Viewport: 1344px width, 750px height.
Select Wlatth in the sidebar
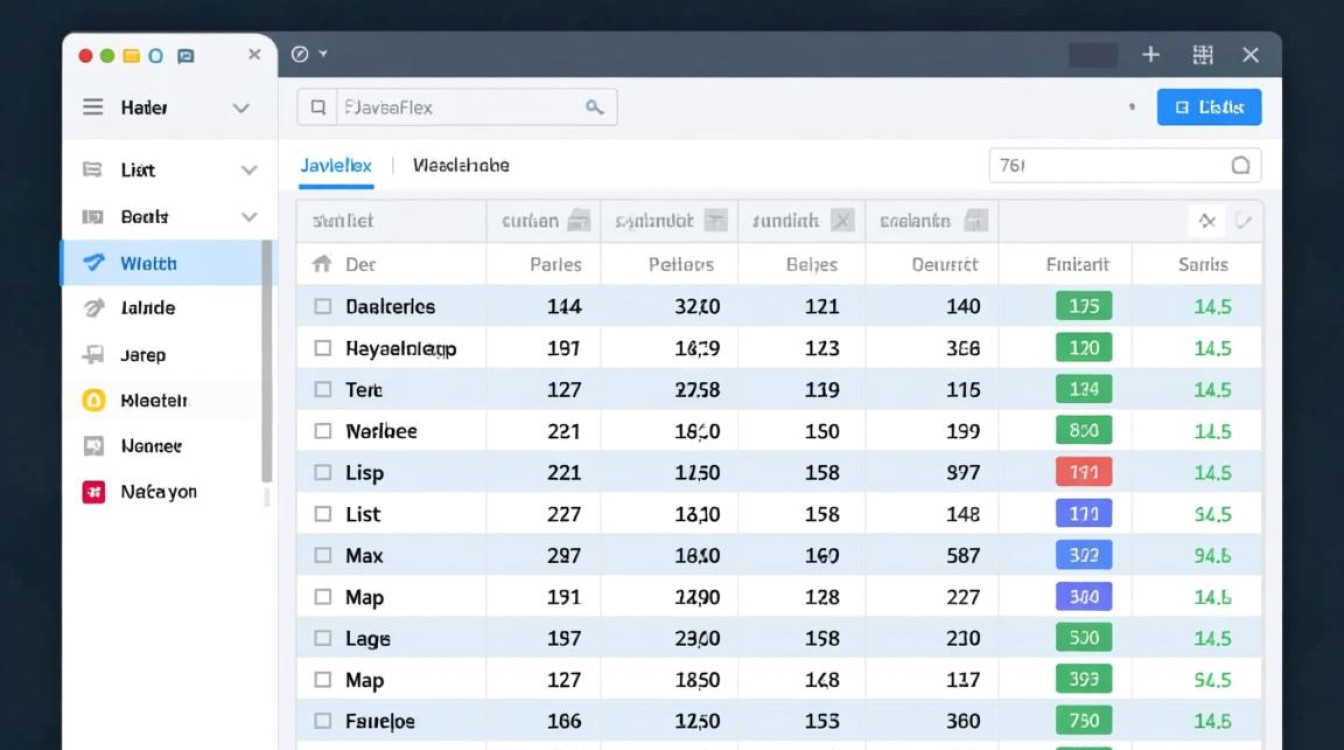click(161, 262)
